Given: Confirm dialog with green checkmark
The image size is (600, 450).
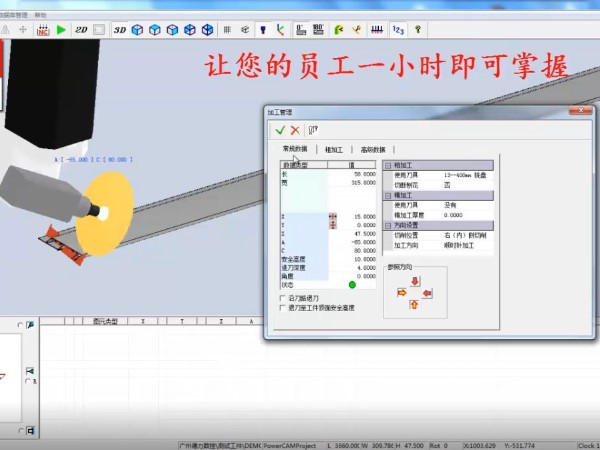Looking at the screenshot, I should tap(279, 130).
